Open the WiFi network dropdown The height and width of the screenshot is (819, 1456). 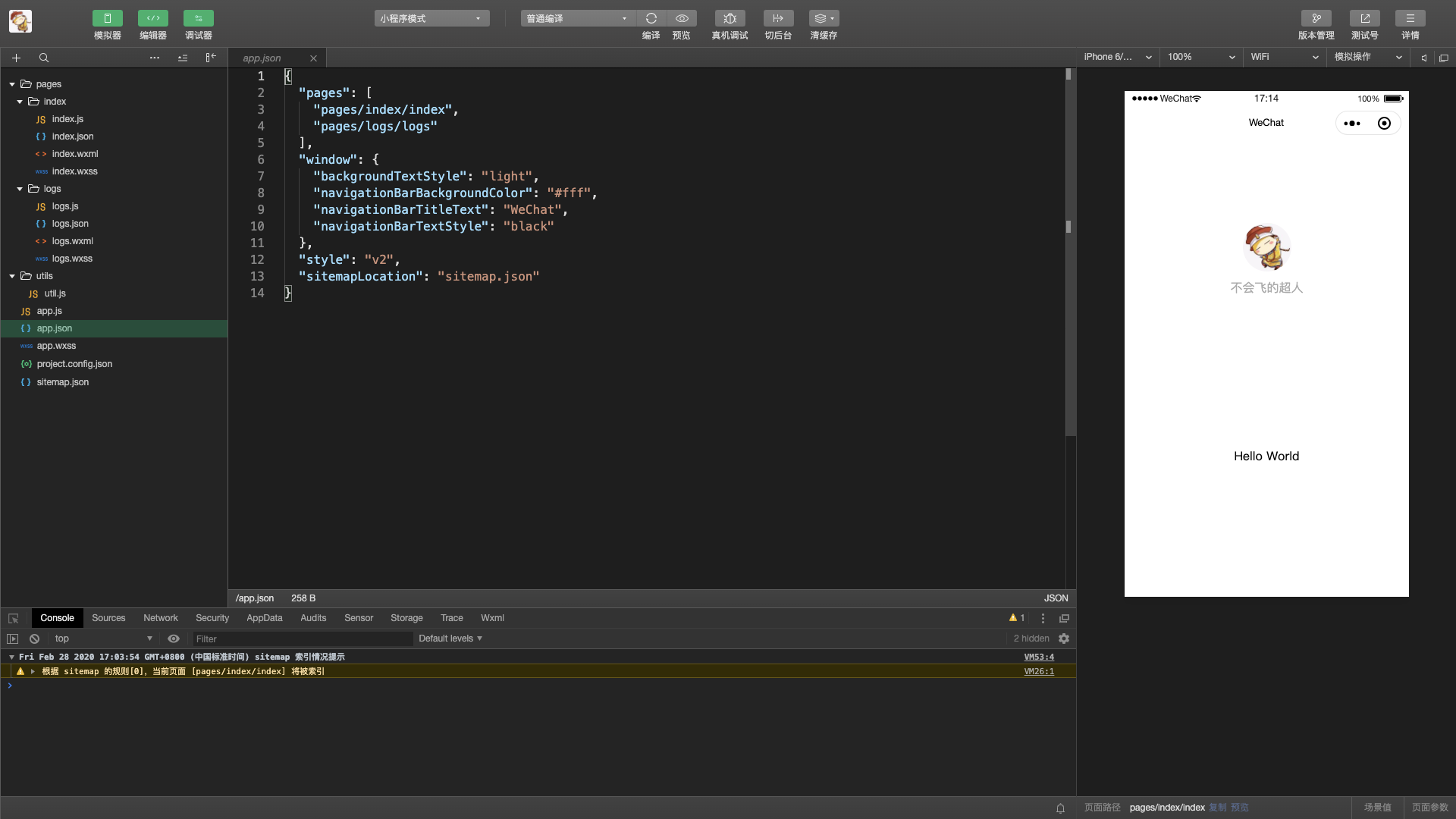(1284, 57)
